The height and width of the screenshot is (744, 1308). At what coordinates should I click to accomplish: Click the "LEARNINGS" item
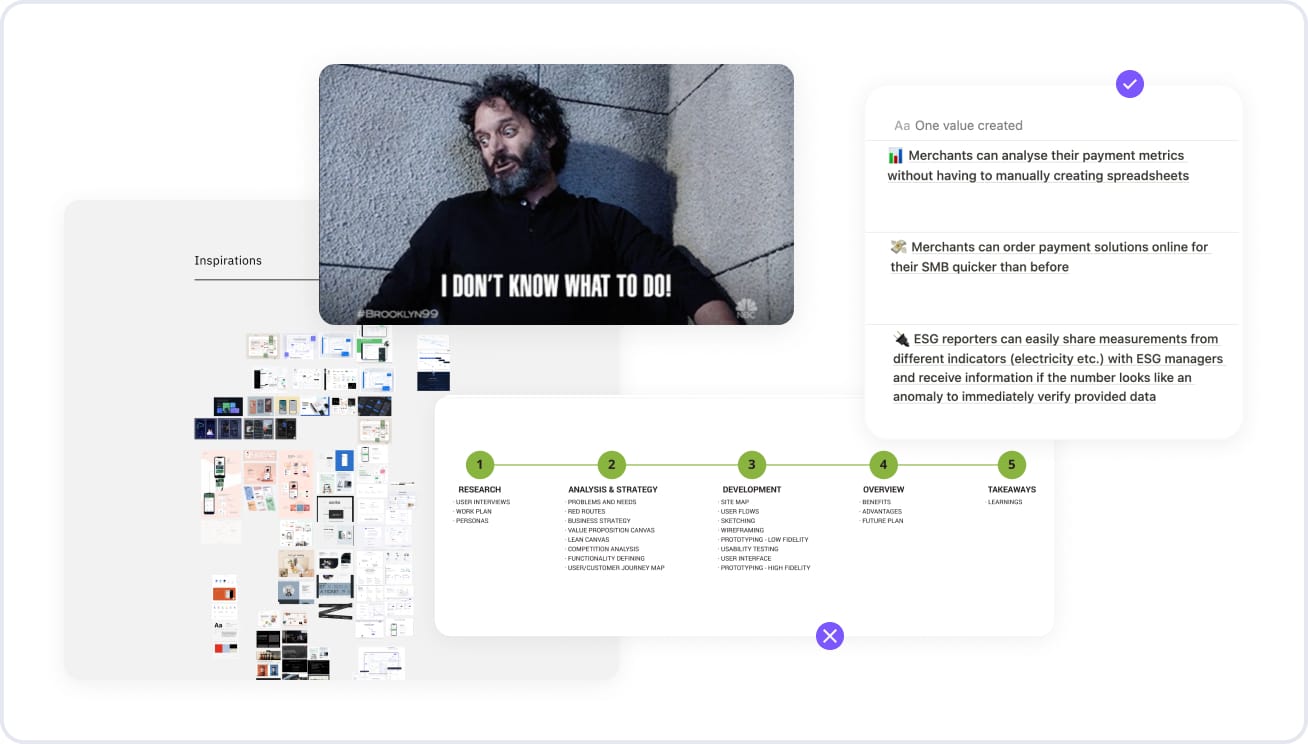coord(1005,502)
